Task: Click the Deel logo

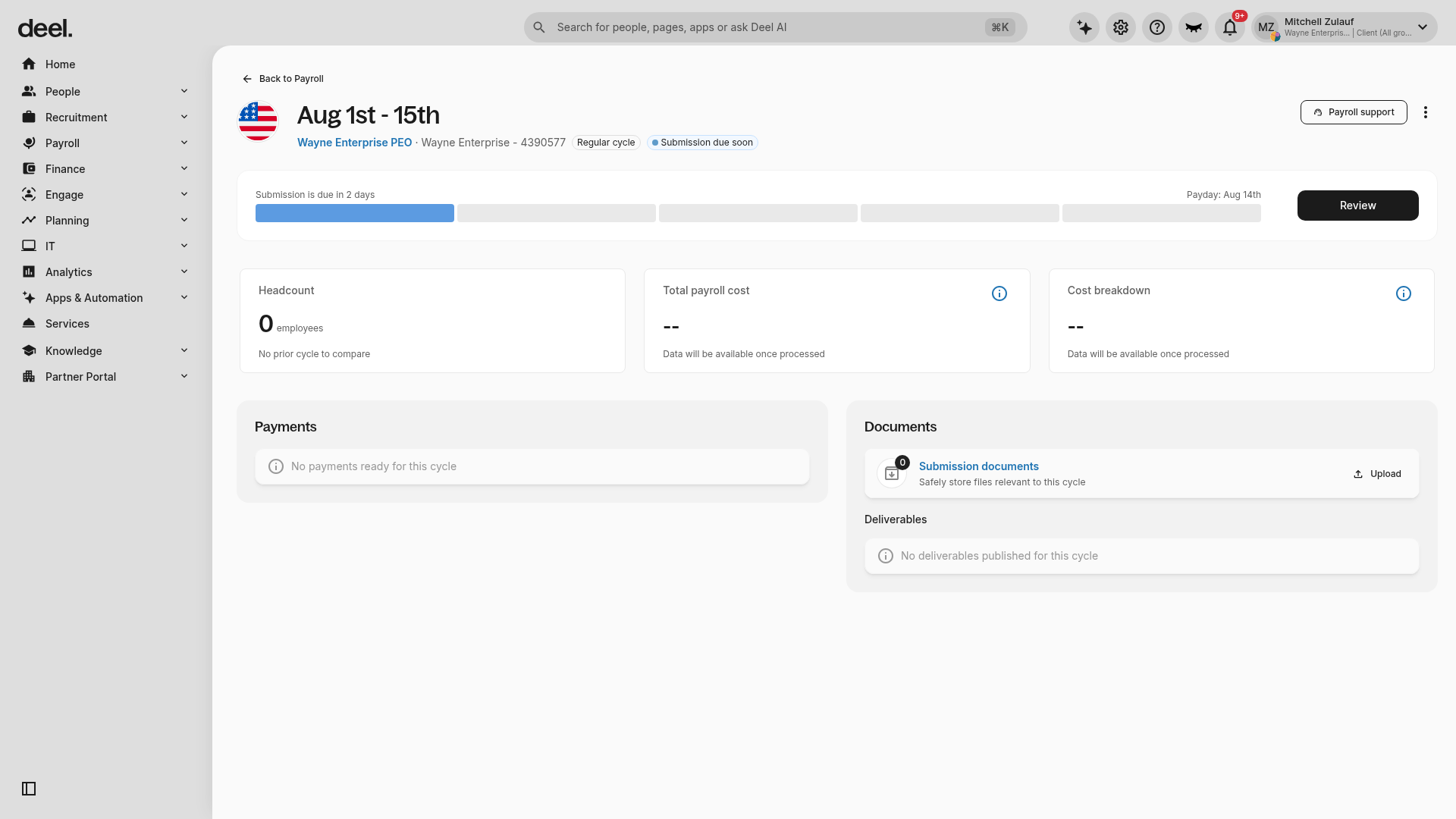Action: tap(45, 28)
